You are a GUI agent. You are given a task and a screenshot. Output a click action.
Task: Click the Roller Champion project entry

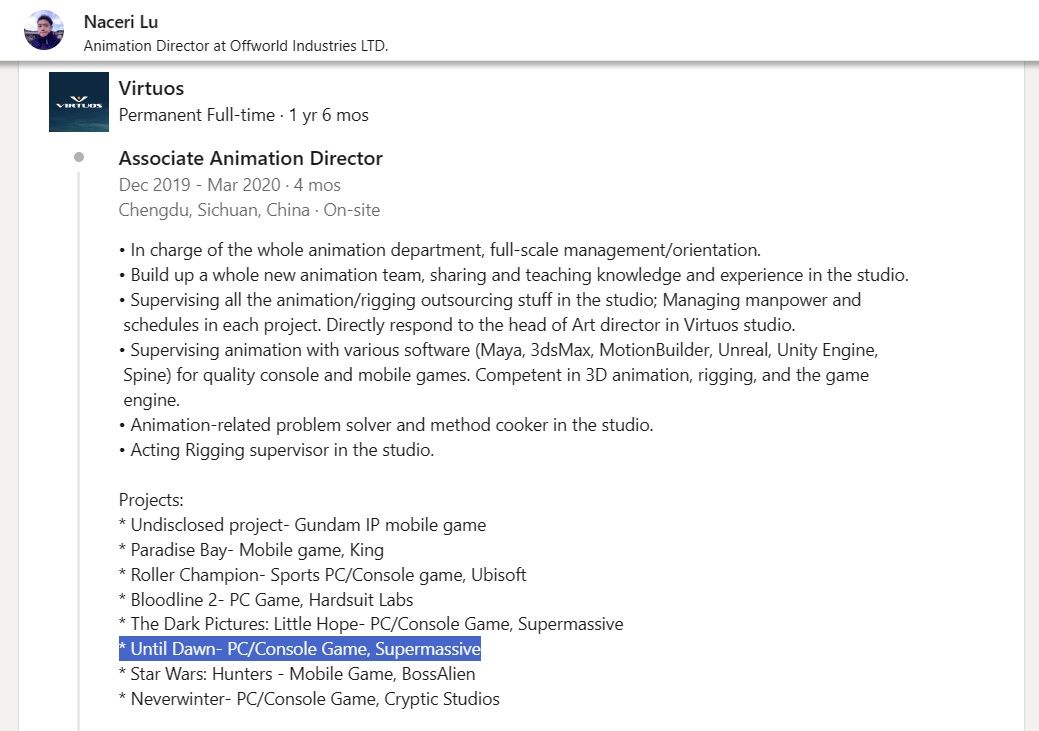[322, 575]
